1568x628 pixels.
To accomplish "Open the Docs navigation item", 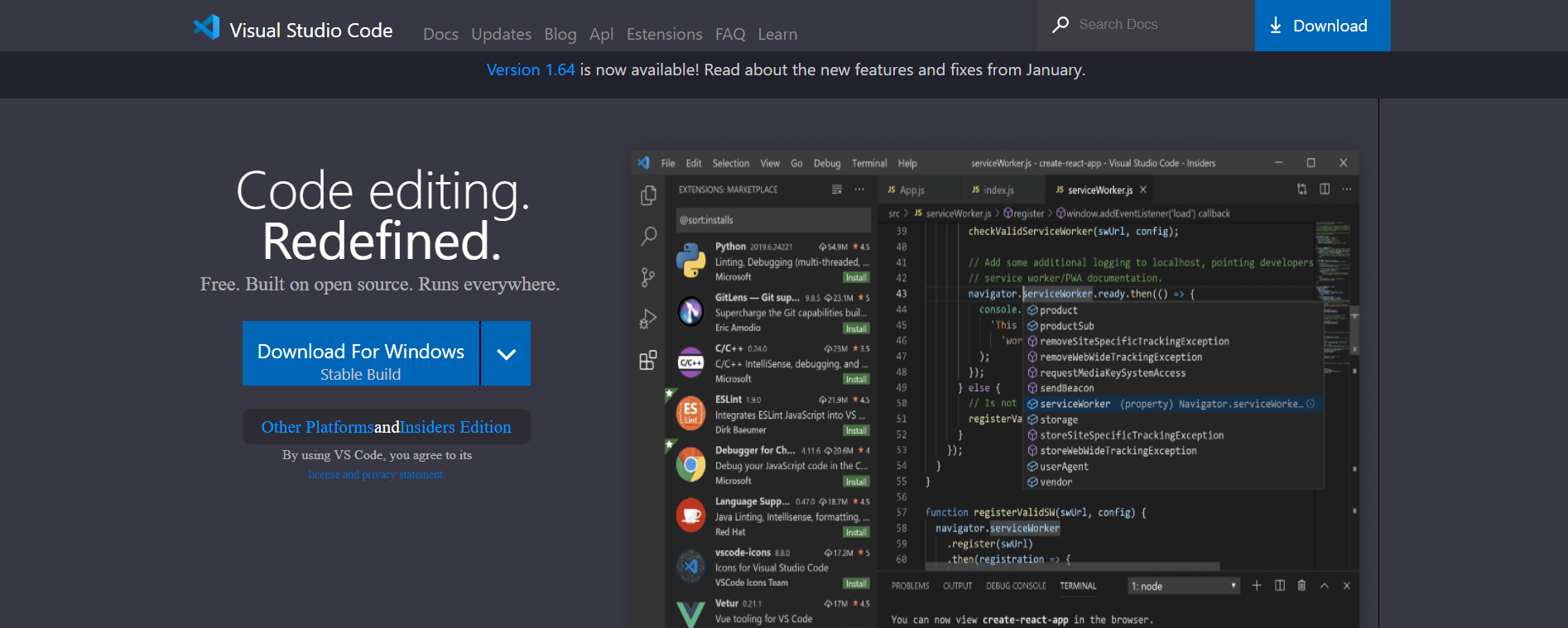I will pos(440,34).
